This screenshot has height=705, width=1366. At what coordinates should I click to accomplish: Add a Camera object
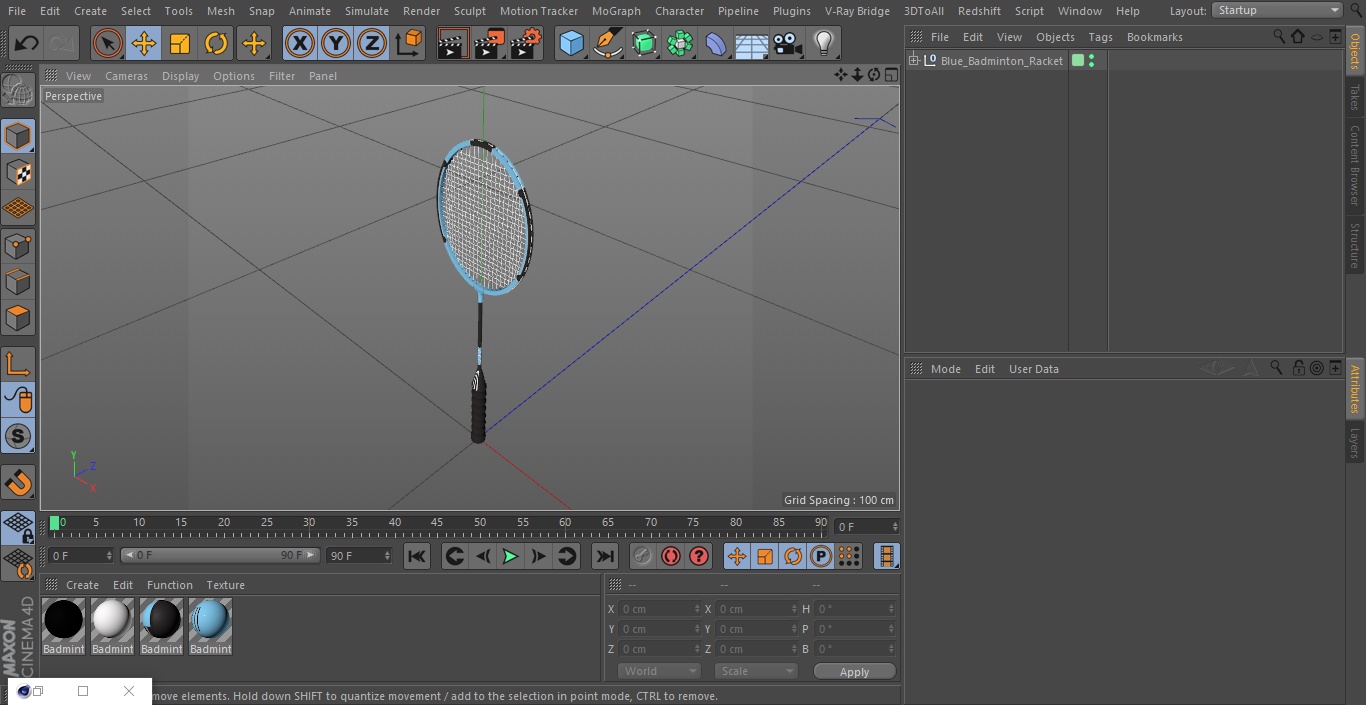click(x=788, y=43)
